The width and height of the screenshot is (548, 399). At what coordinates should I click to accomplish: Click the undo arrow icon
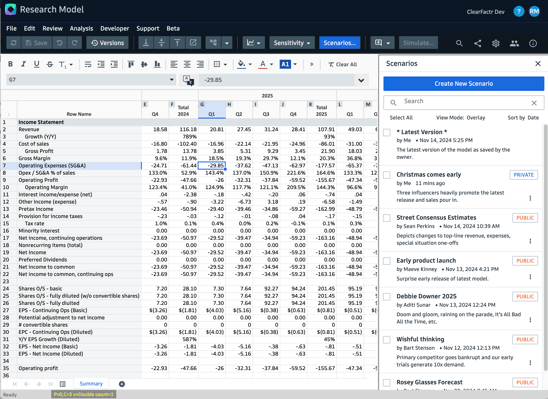pyautogui.click(x=60, y=43)
